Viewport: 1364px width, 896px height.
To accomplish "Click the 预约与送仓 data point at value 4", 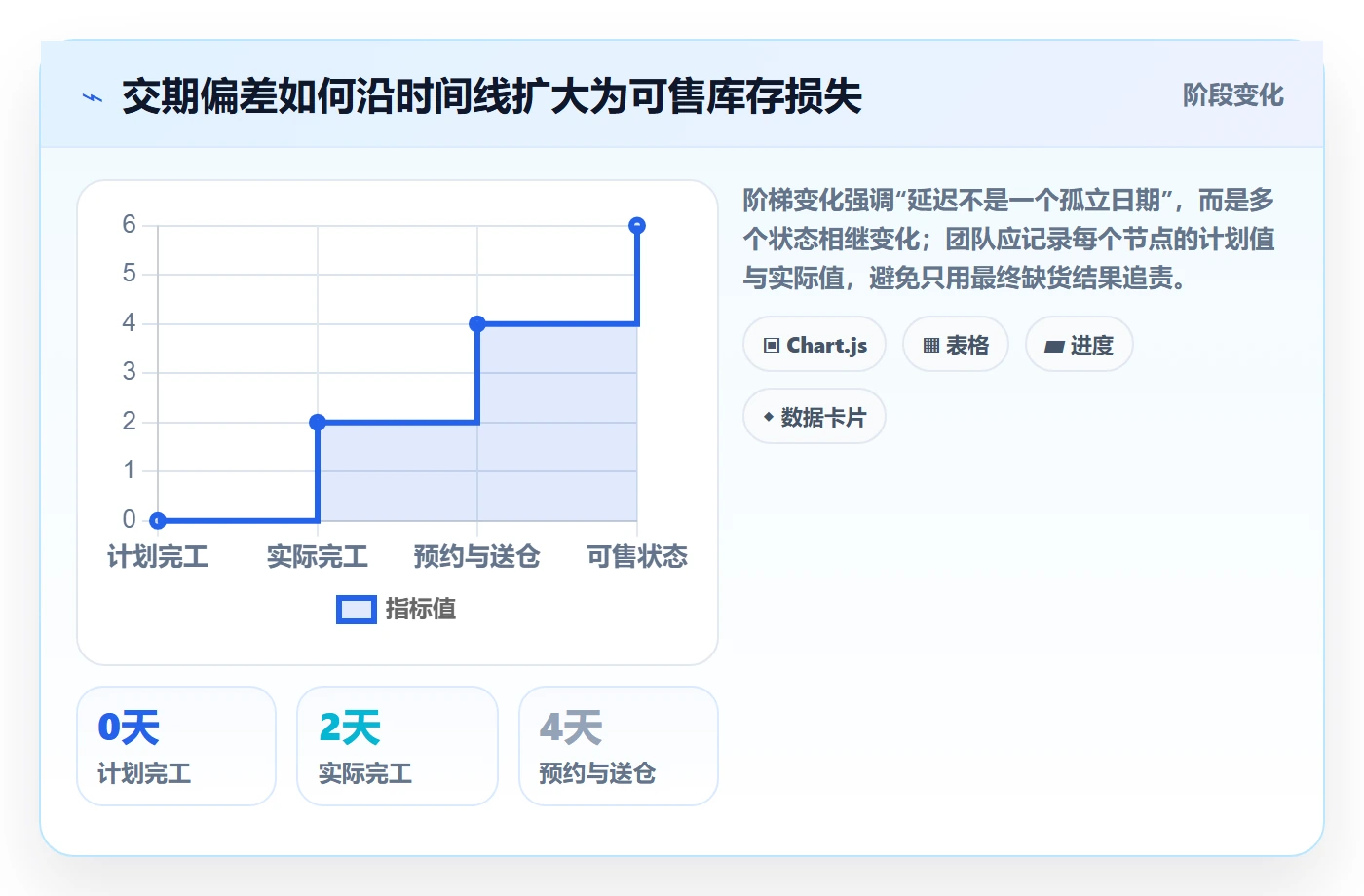I will (x=477, y=323).
